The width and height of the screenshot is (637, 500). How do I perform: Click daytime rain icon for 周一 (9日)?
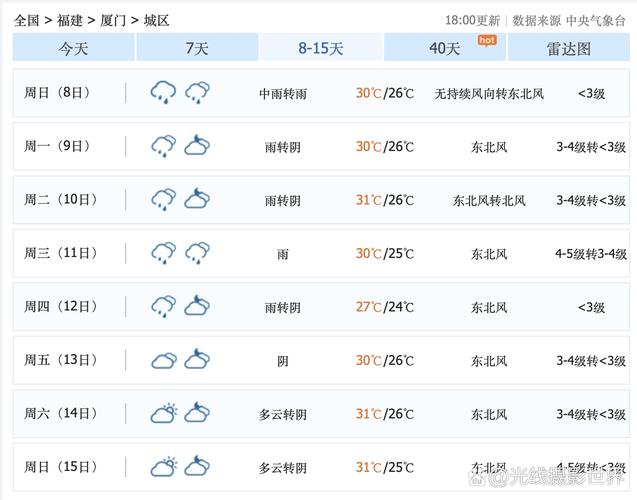pos(163,146)
